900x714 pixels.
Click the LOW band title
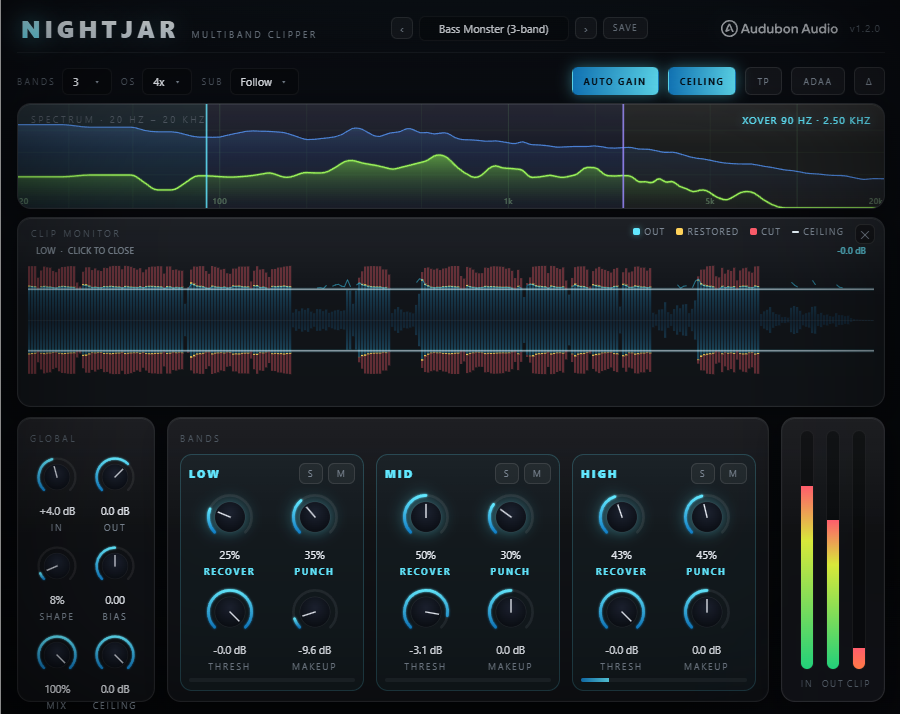point(204,474)
